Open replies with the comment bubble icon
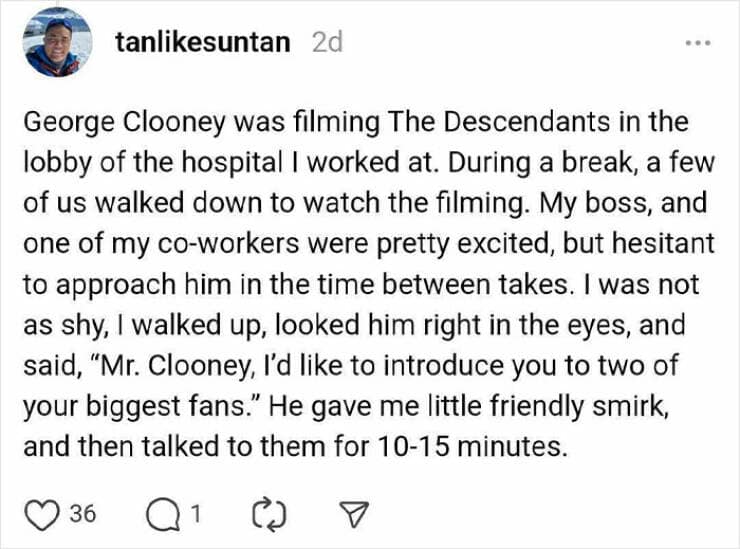The image size is (740, 549). [x=160, y=514]
